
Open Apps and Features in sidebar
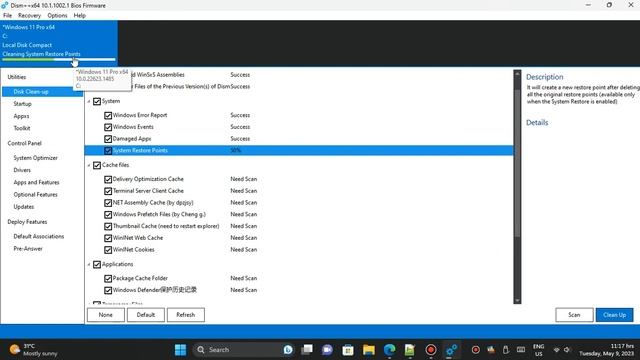pos(36,182)
